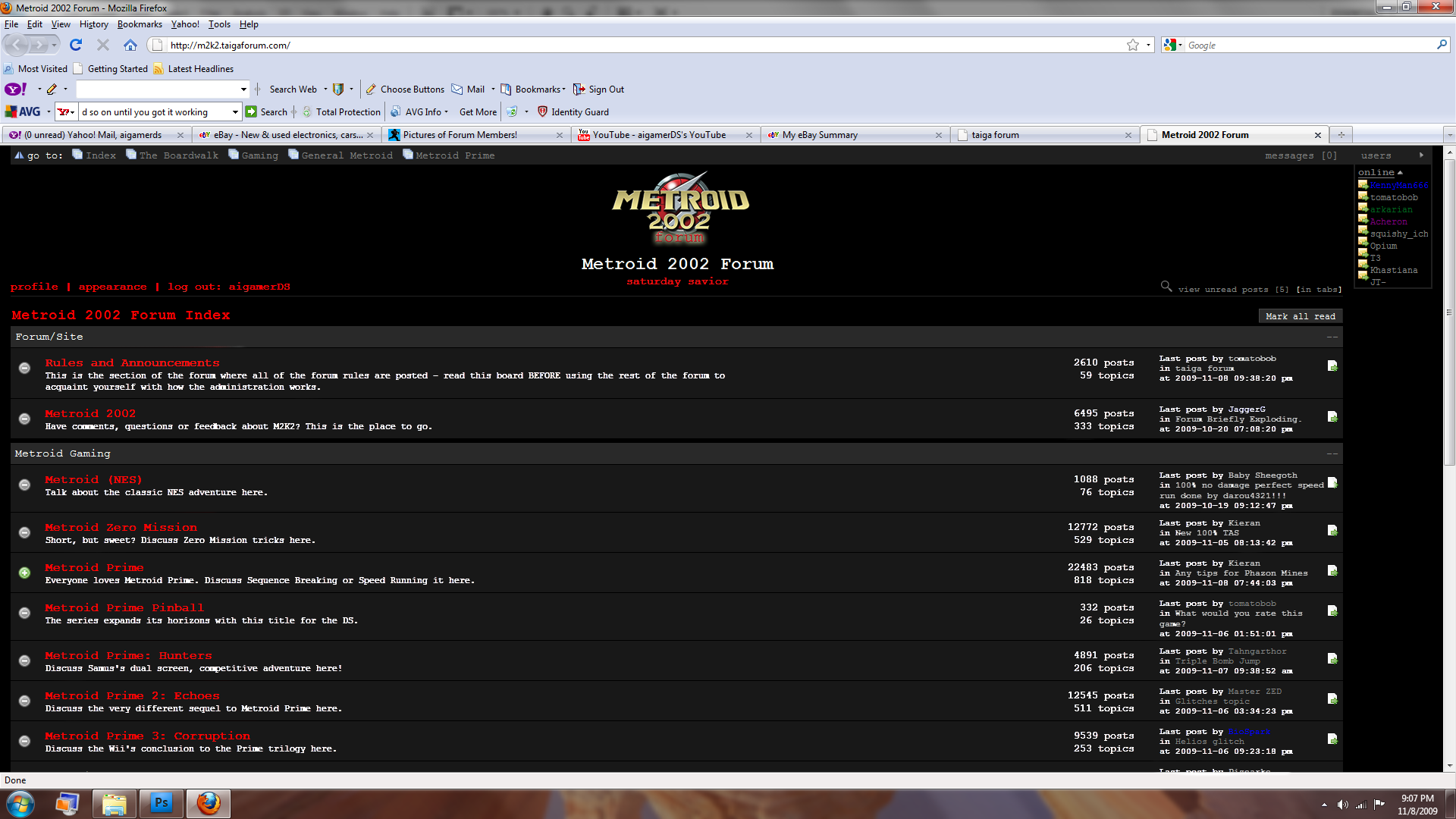1456x819 pixels.
Task: Switch to the Pictures of Forum Members! tab
Action: [x=475, y=135]
